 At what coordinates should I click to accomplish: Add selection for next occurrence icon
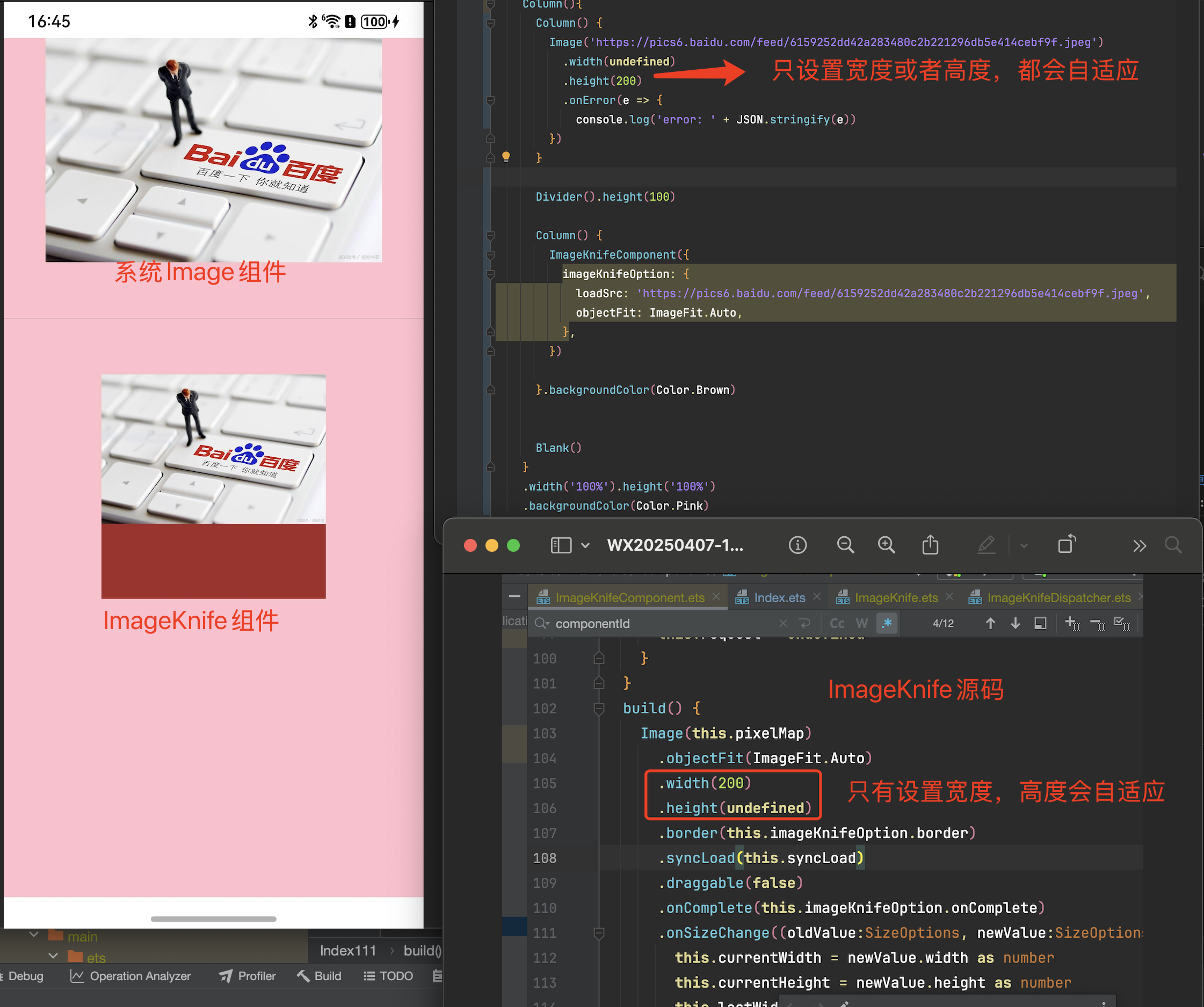1073,624
